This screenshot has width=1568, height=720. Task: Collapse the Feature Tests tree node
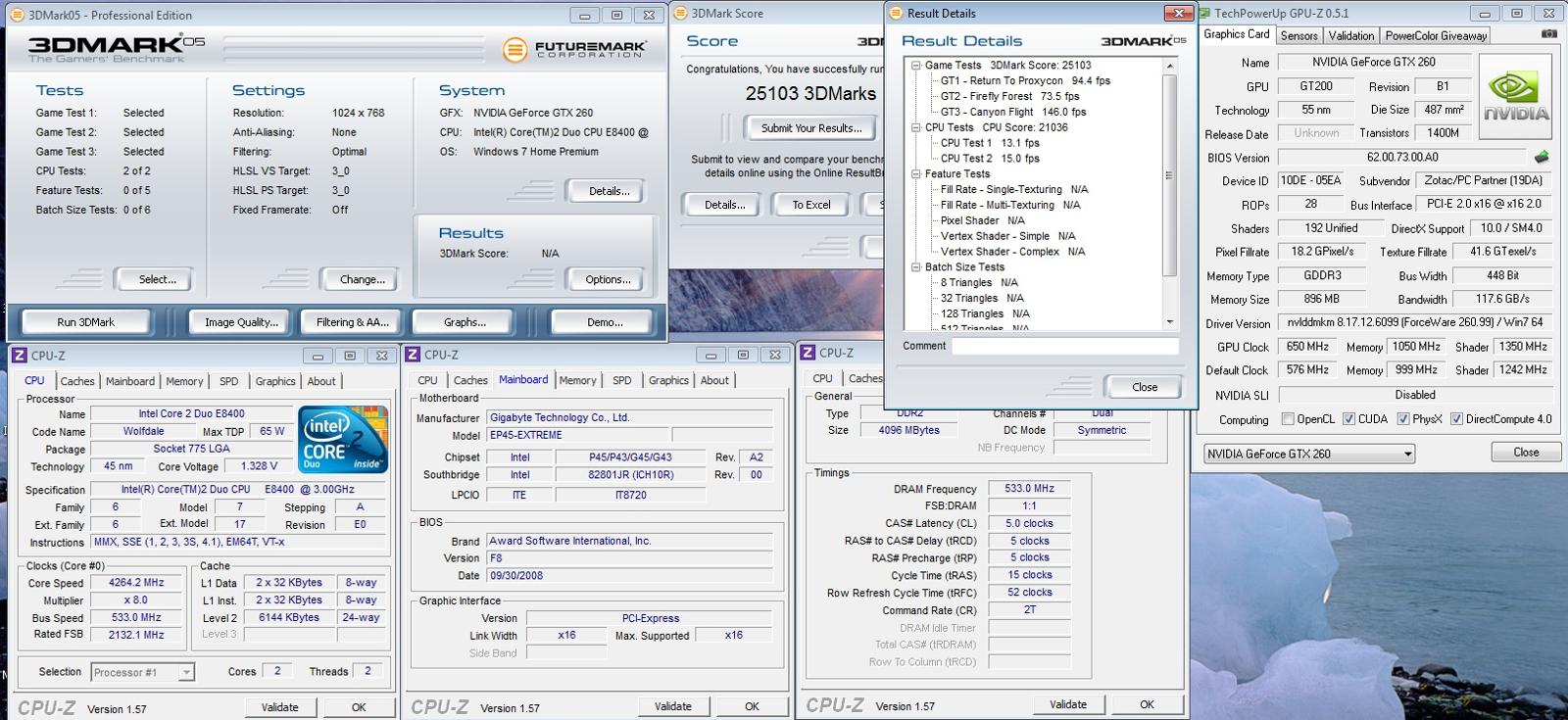coord(915,174)
